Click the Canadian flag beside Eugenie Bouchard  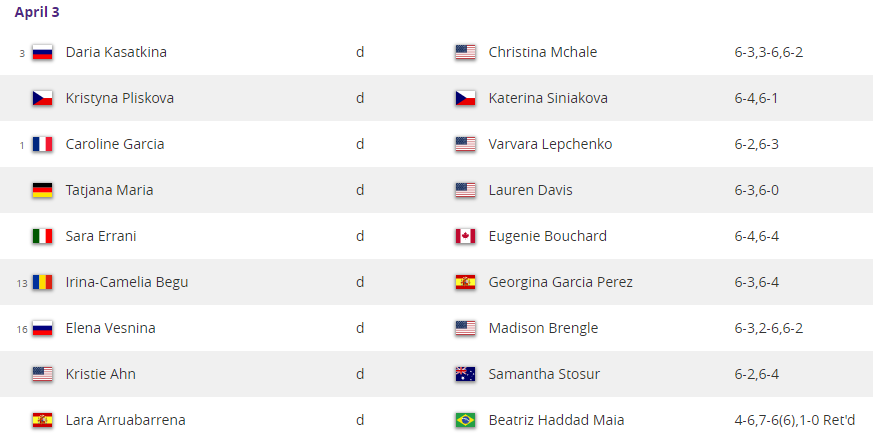(465, 236)
